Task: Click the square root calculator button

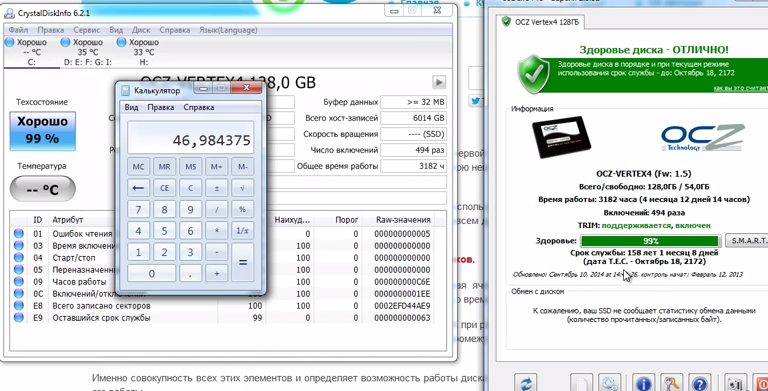Action: [x=242, y=188]
